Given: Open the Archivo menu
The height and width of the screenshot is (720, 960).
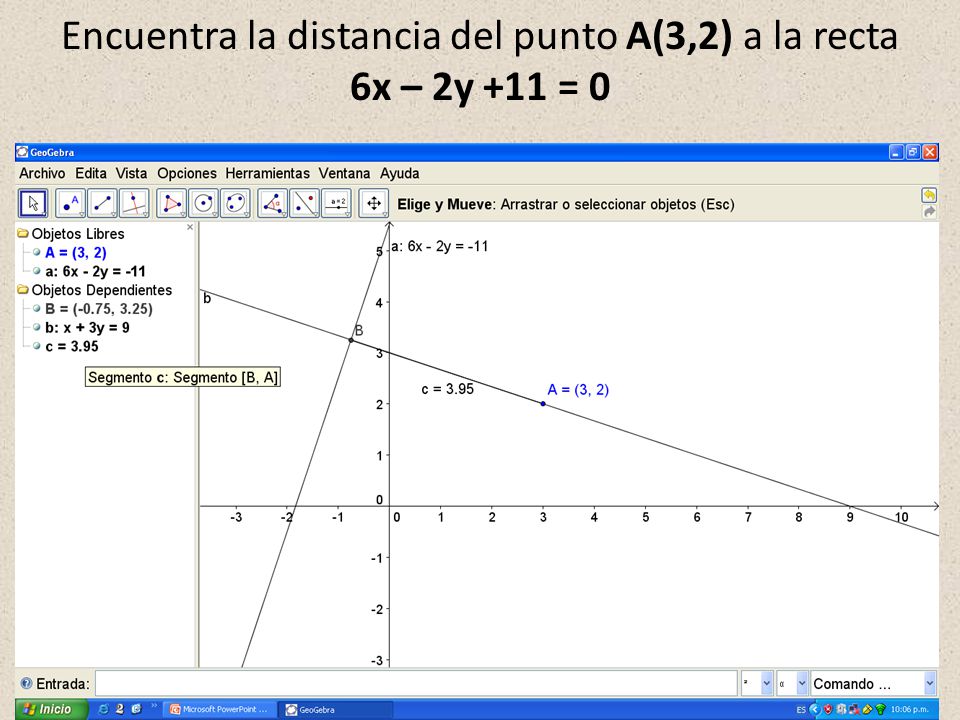Looking at the screenshot, I should [42, 173].
